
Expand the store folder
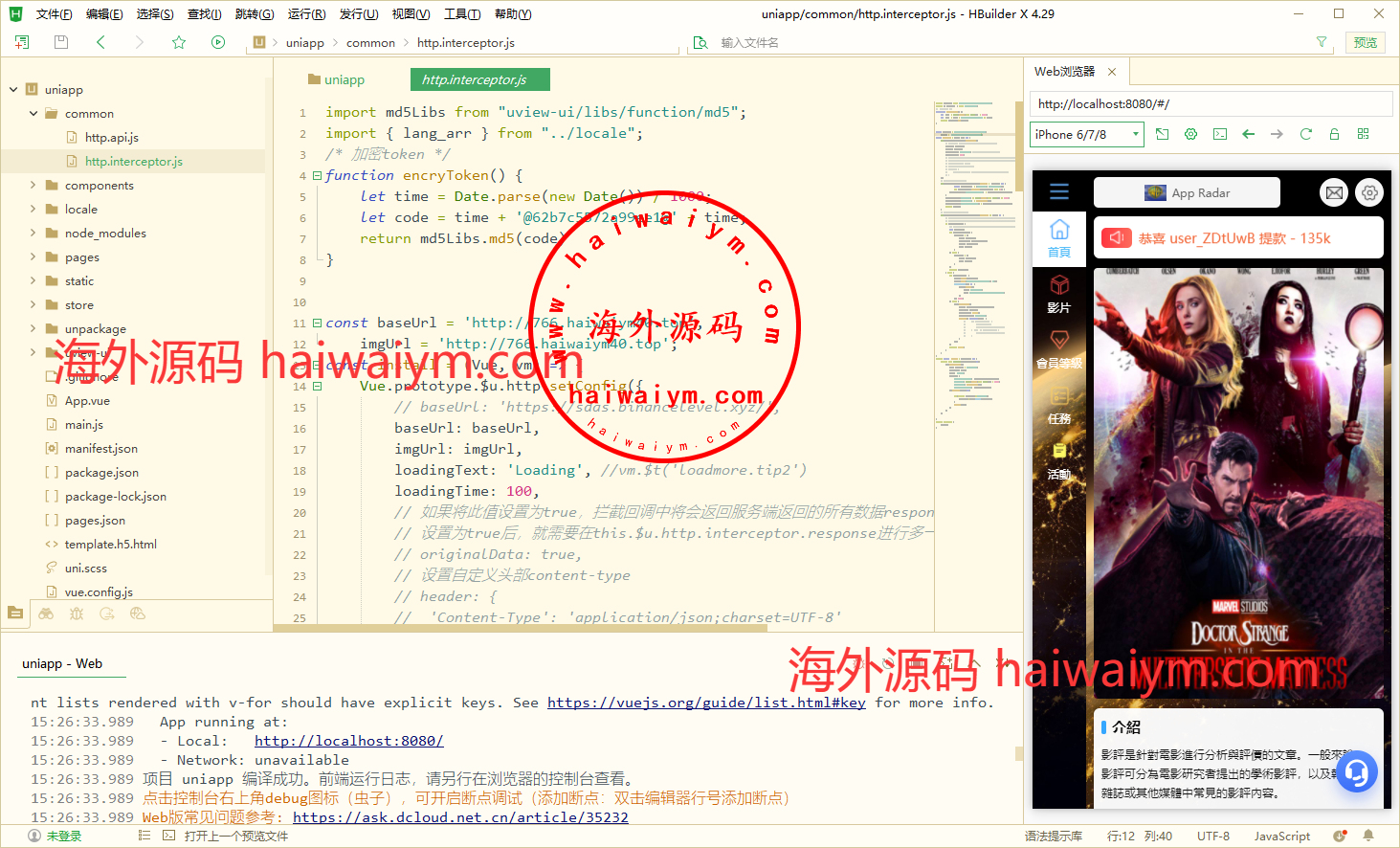point(33,304)
